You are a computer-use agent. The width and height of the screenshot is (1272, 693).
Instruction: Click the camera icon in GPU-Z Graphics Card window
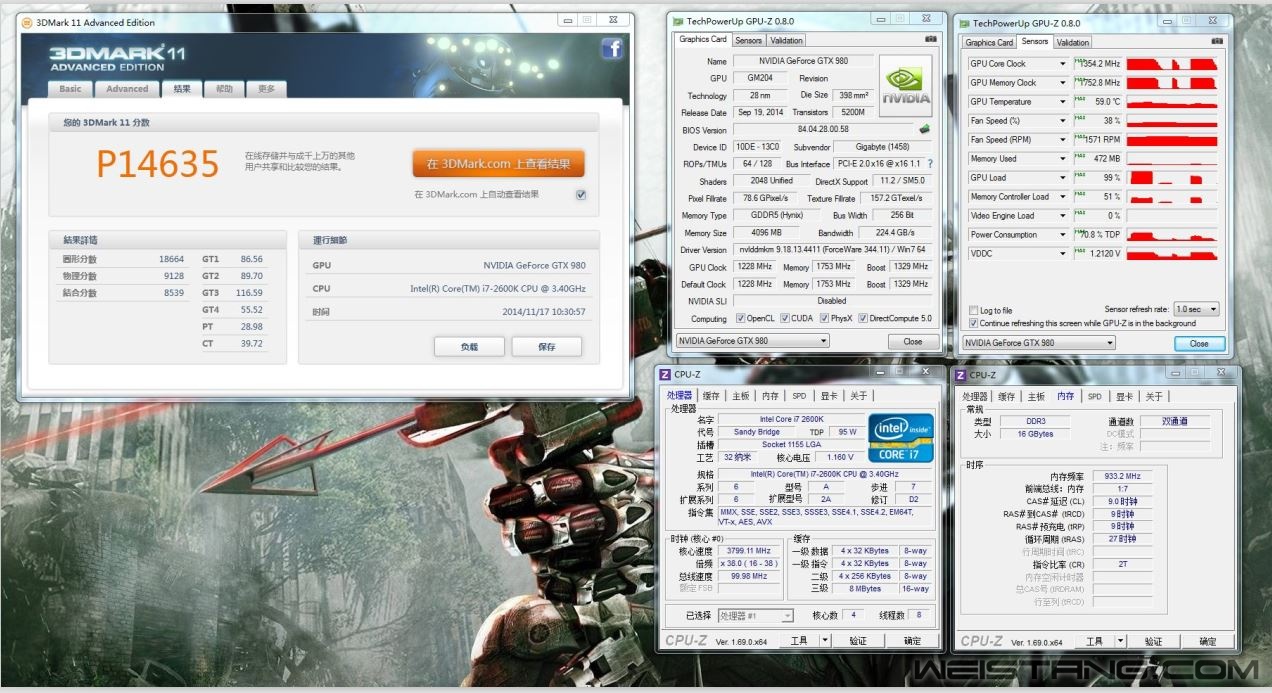click(931, 40)
